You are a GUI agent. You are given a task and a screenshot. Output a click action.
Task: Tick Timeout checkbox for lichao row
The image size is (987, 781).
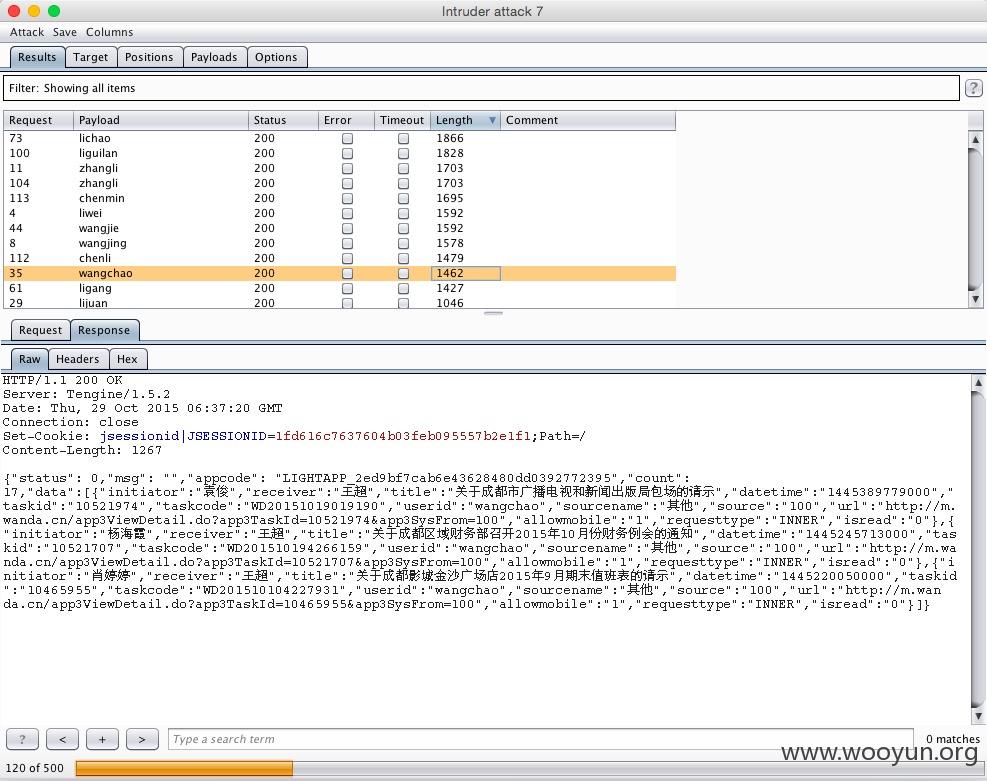tap(403, 138)
